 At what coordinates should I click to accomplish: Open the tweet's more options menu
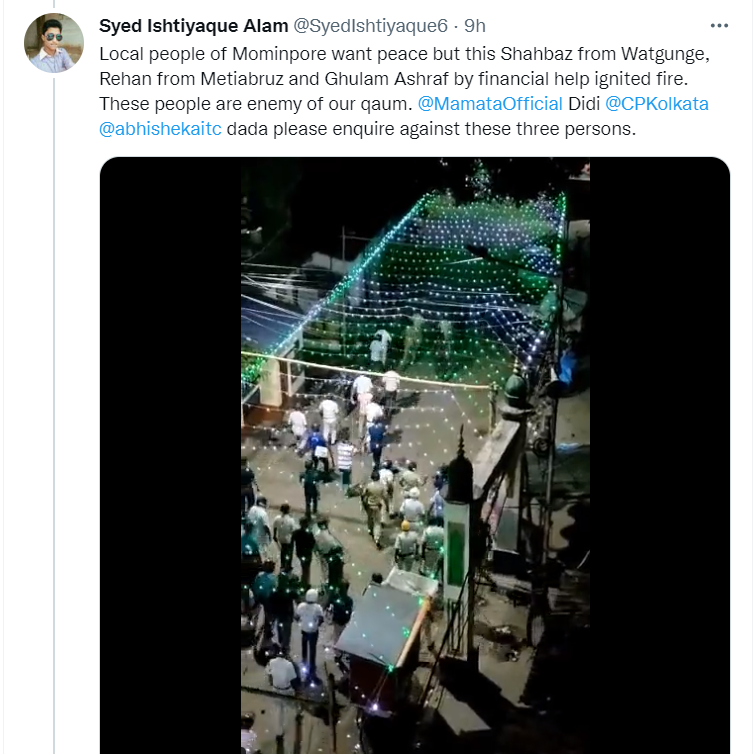[719, 26]
